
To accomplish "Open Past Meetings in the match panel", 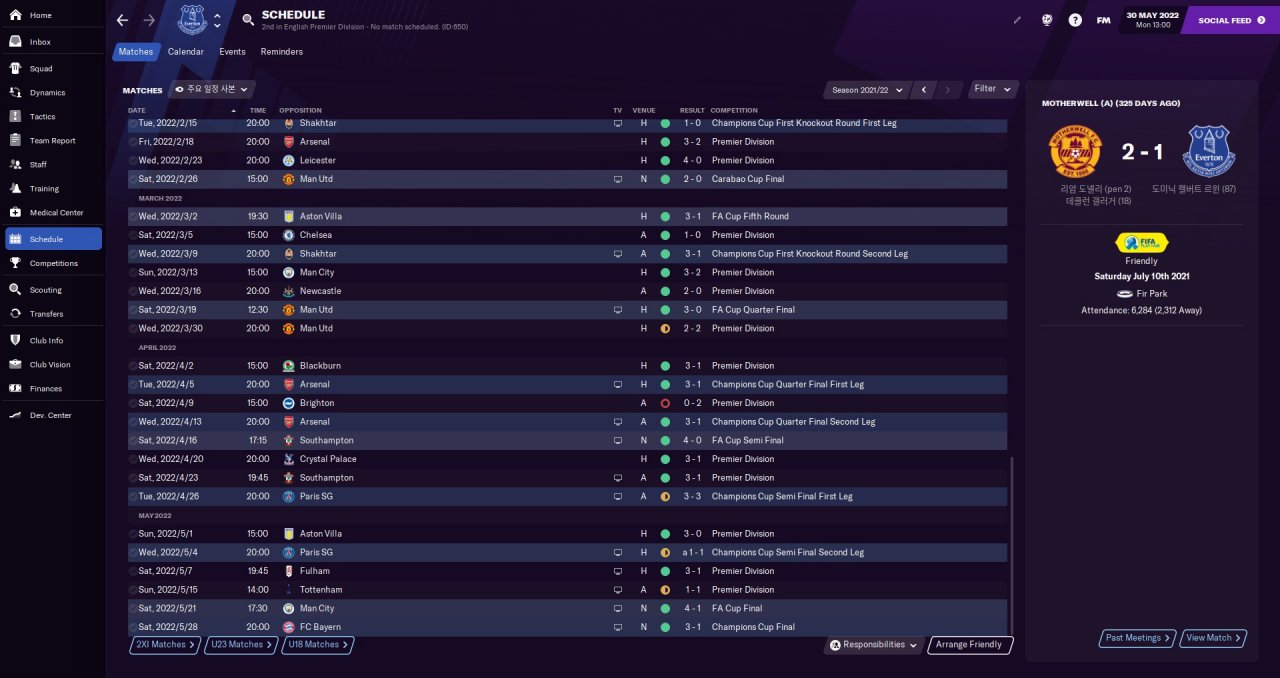I will coord(1138,638).
